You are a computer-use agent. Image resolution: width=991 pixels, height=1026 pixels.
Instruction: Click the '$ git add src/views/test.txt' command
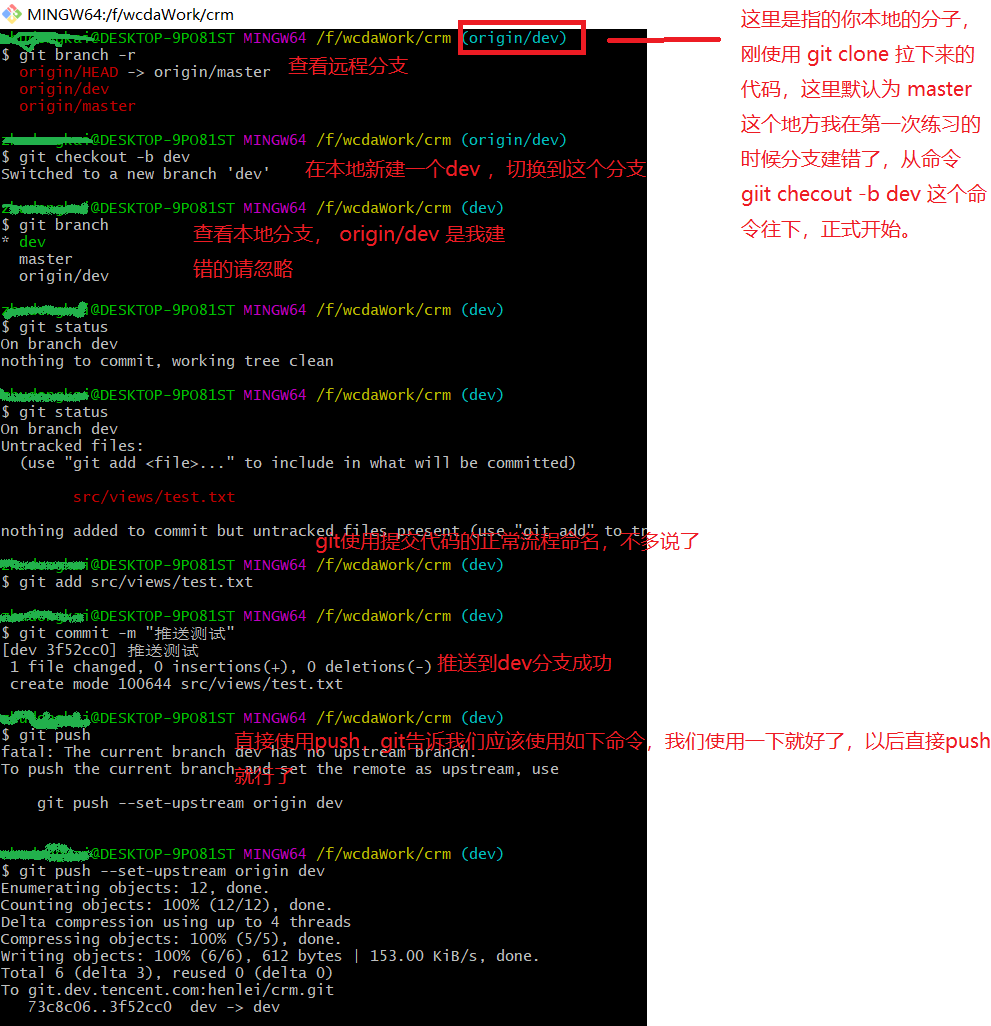pyautogui.click(x=127, y=582)
